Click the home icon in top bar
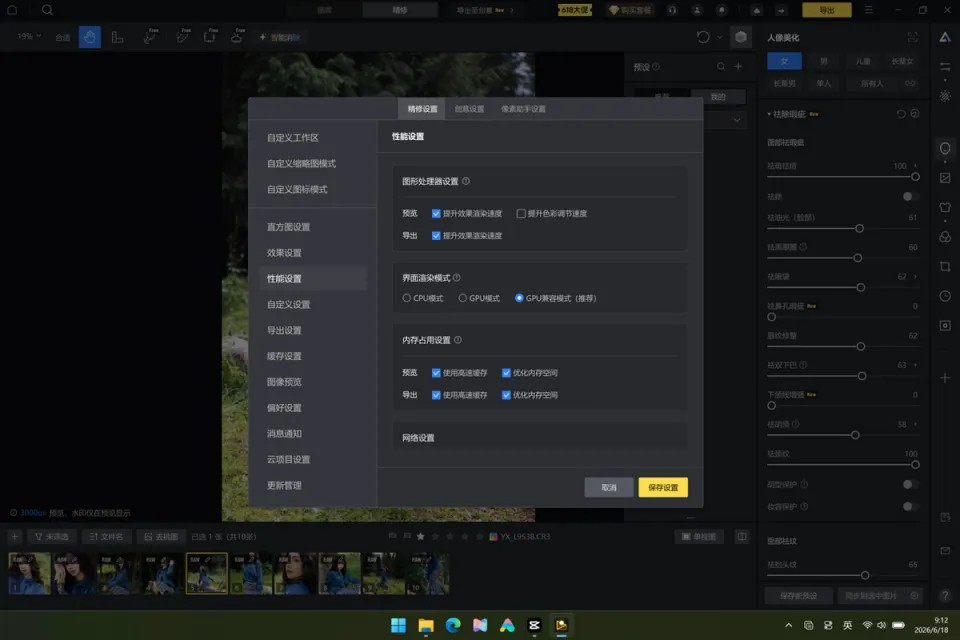The image size is (960, 640). pyautogui.click(x=12, y=10)
